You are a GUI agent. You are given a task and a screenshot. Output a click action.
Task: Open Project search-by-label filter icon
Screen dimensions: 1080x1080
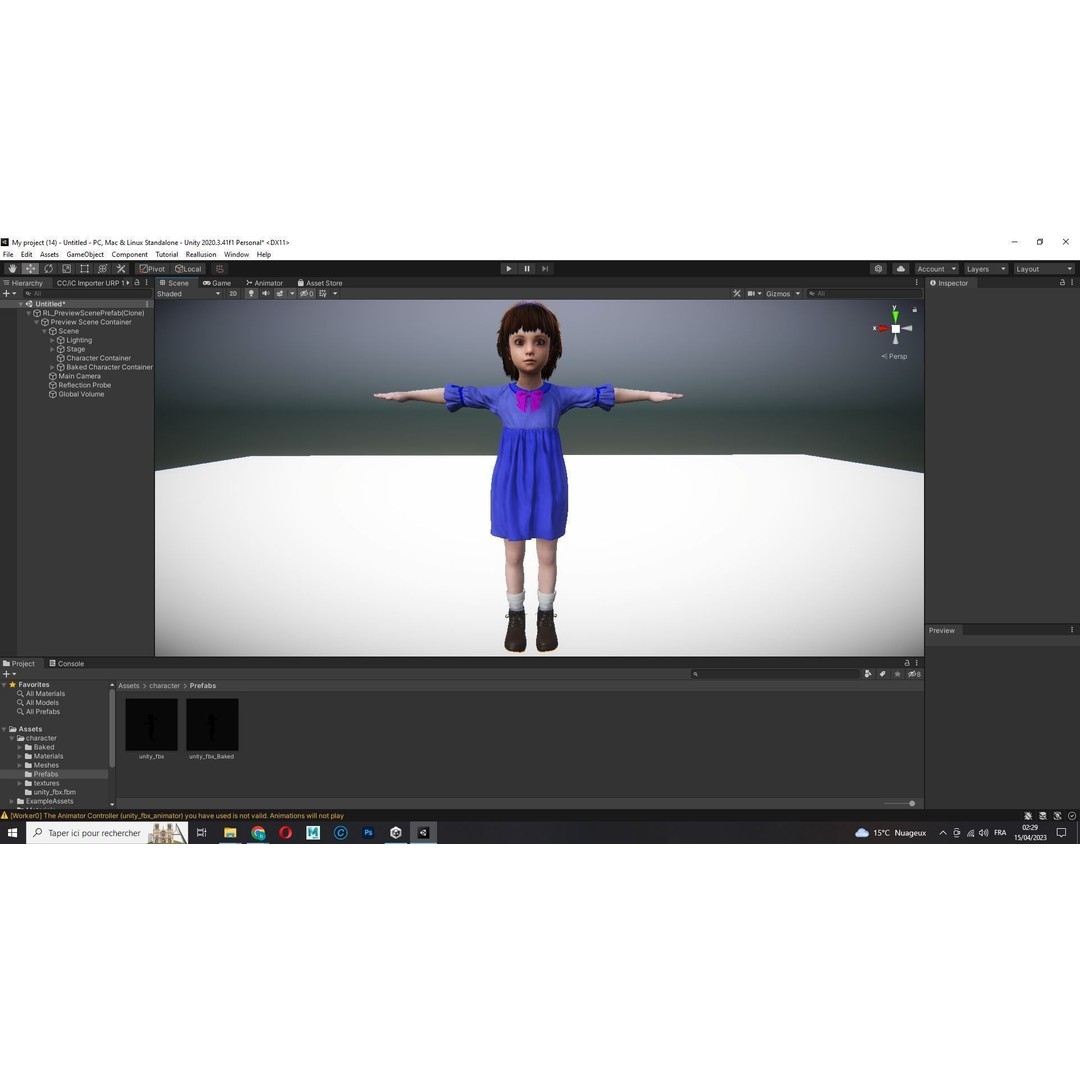point(882,674)
